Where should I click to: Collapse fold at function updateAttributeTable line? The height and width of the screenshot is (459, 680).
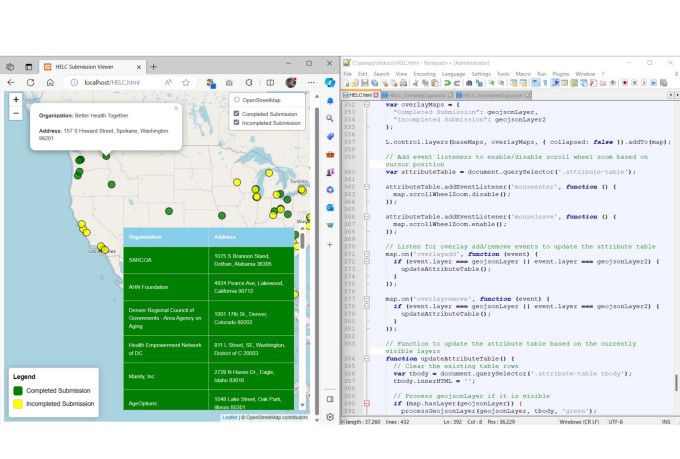tap(367, 359)
